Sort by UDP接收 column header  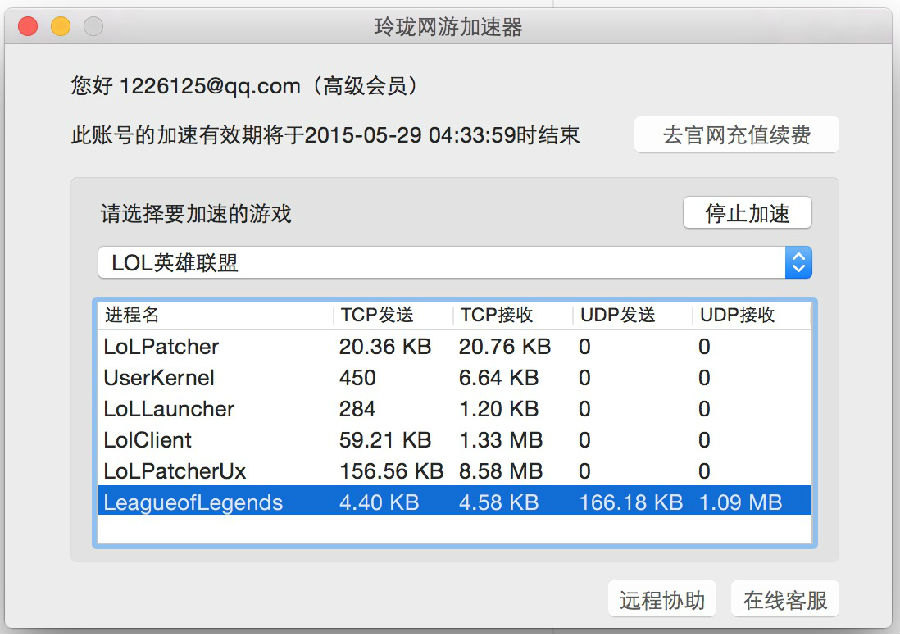coord(750,315)
